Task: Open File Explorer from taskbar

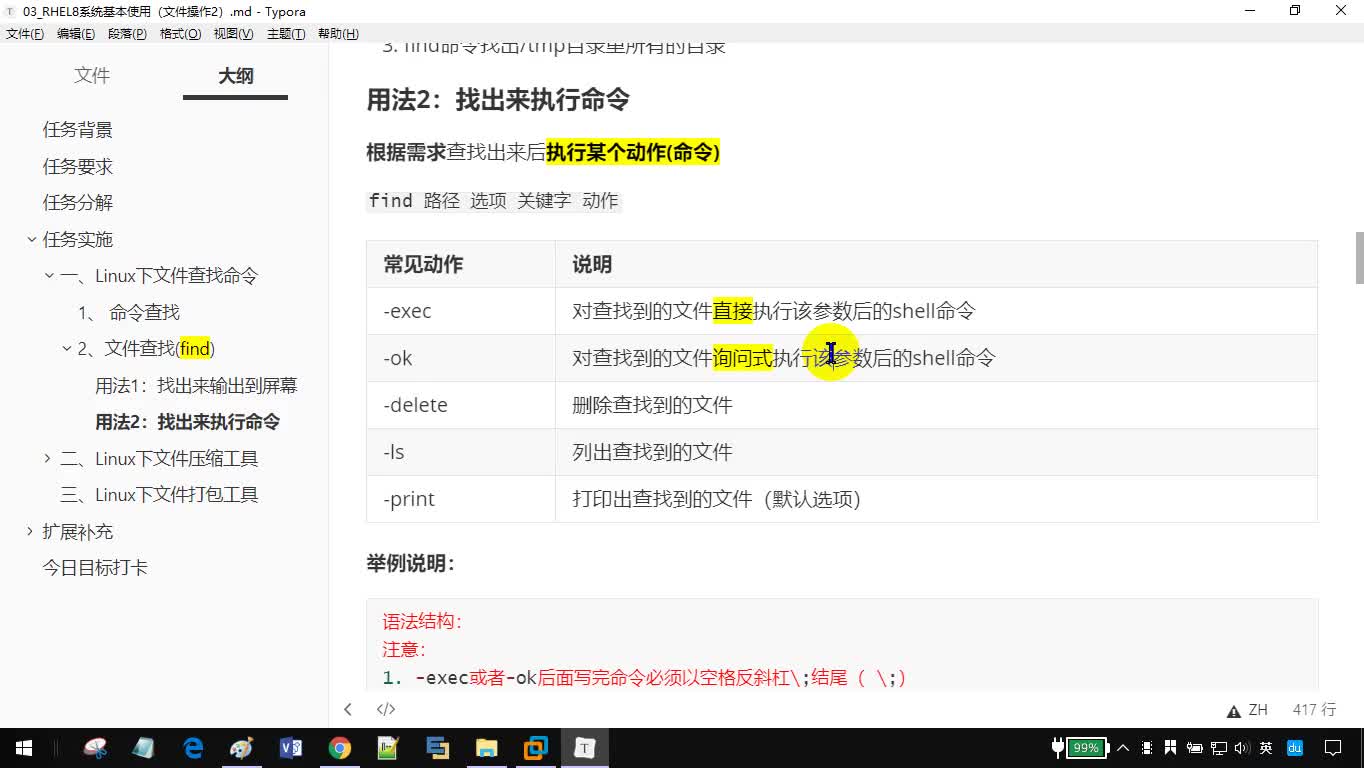Action: [486, 748]
